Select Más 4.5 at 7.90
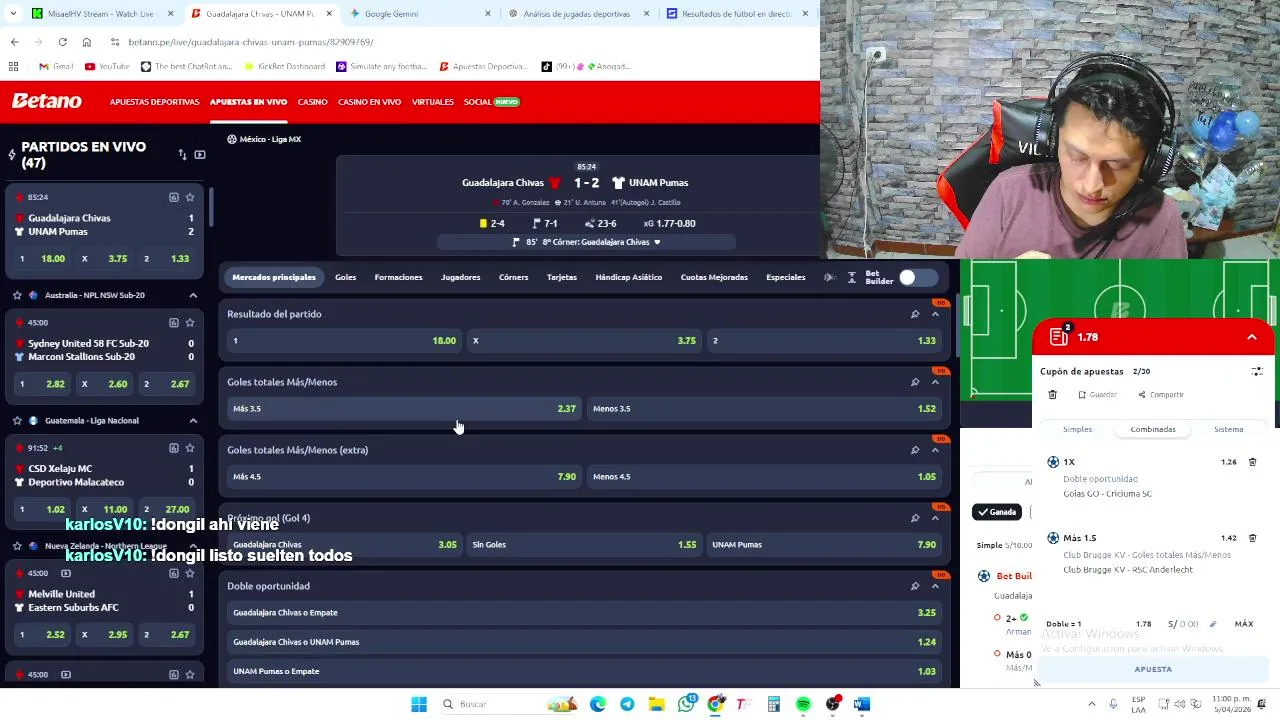The height and width of the screenshot is (720, 1280). coord(404,477)
